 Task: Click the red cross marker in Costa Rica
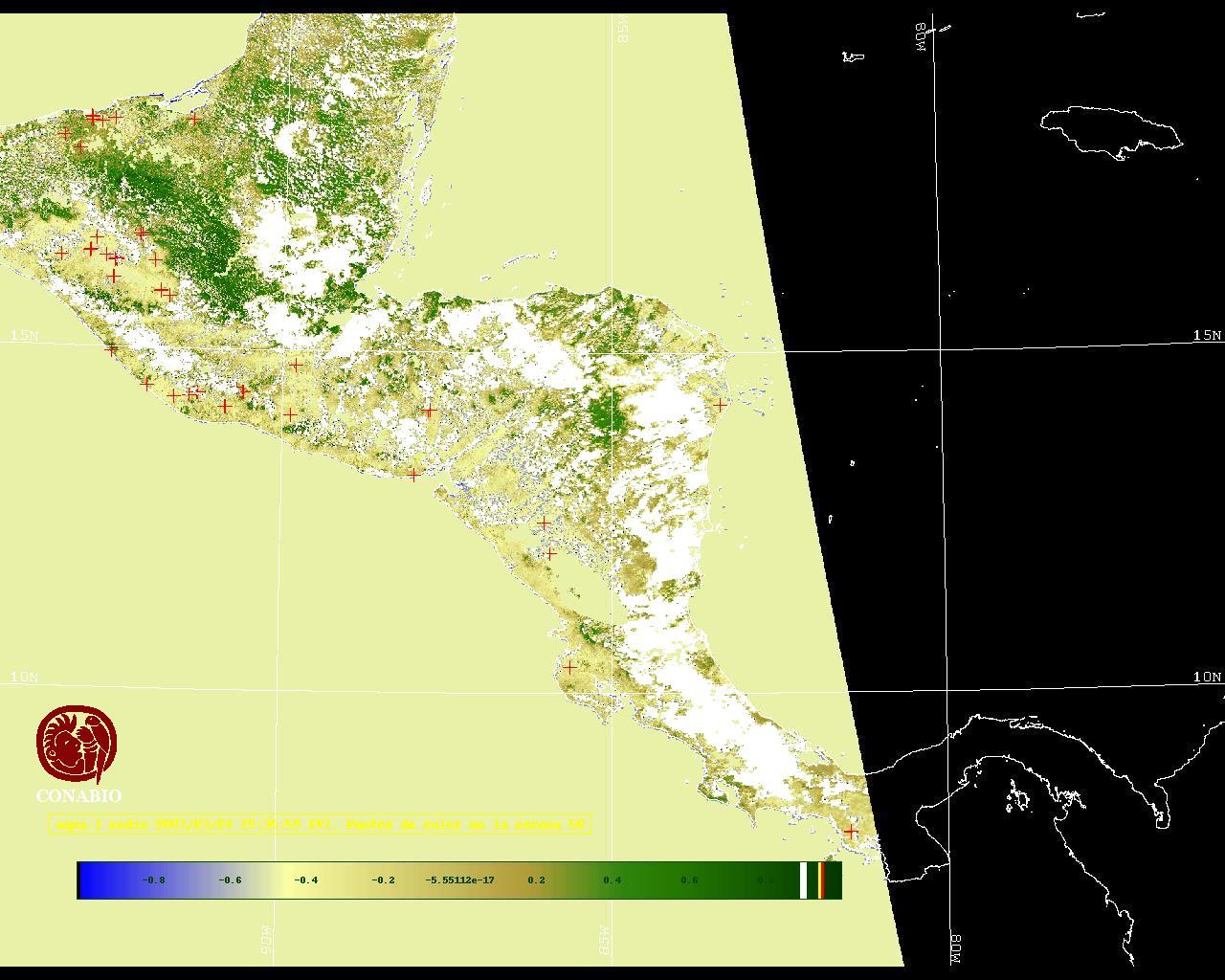[569, 667]
